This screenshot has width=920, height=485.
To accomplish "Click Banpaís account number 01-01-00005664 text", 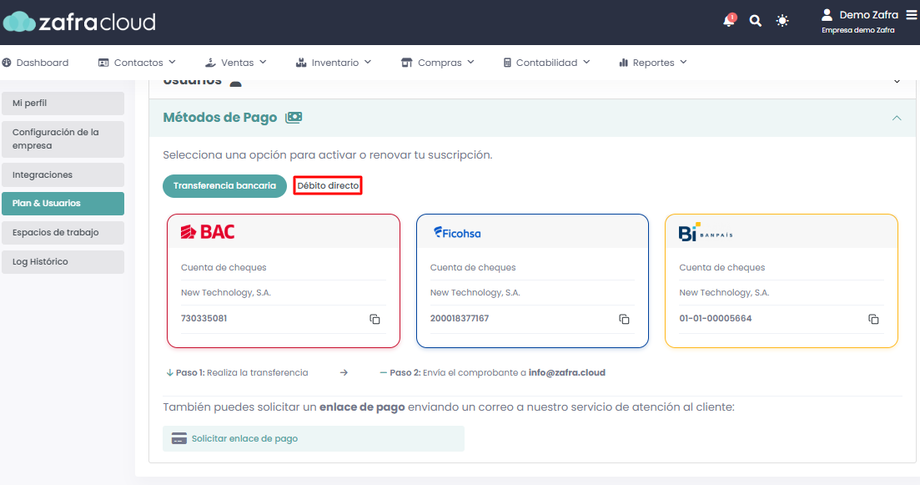I will coord(715,318).
